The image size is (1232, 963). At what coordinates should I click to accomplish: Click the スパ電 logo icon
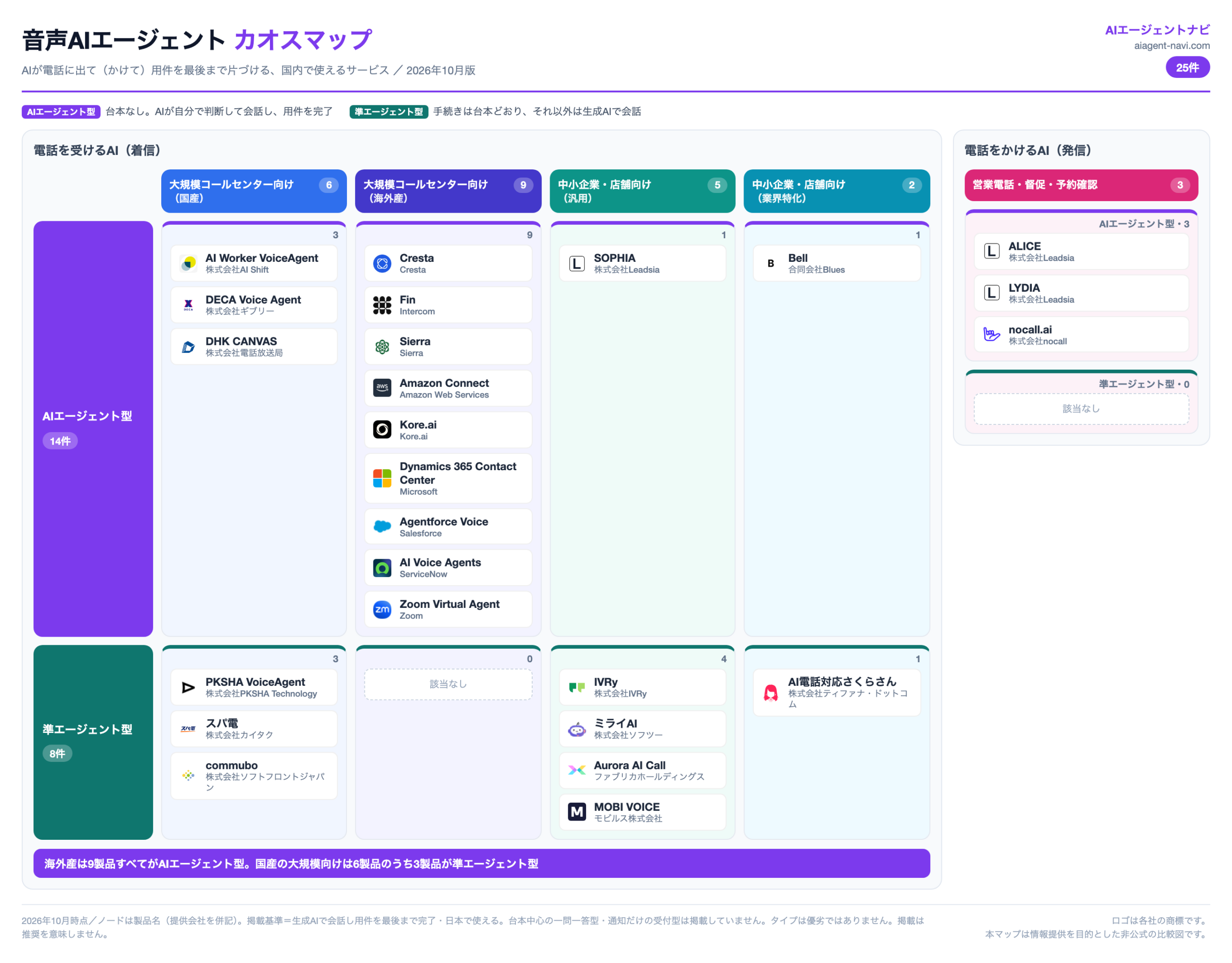pyautogui.click(x=189, y=730)
